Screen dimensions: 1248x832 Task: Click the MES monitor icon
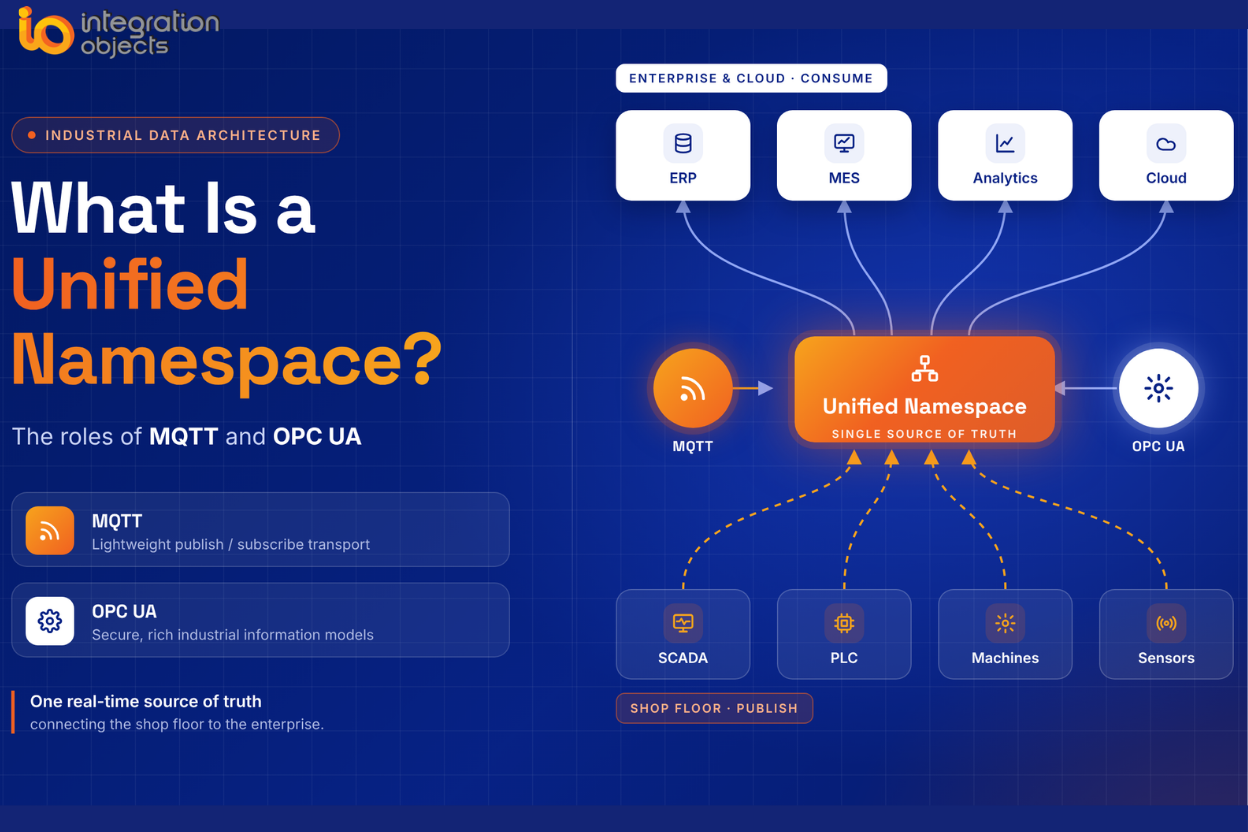click(844, 144)
